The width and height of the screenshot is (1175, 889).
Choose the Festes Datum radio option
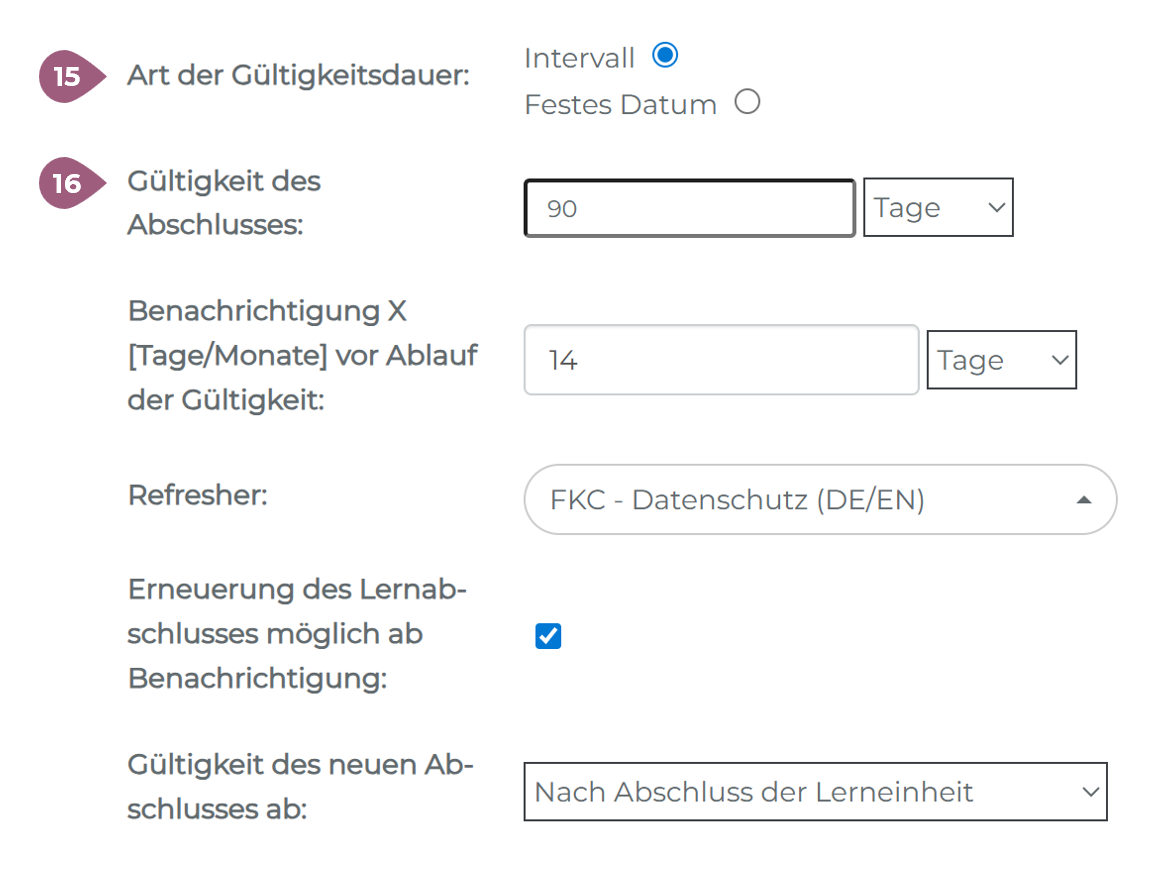[x=747, y=102]
